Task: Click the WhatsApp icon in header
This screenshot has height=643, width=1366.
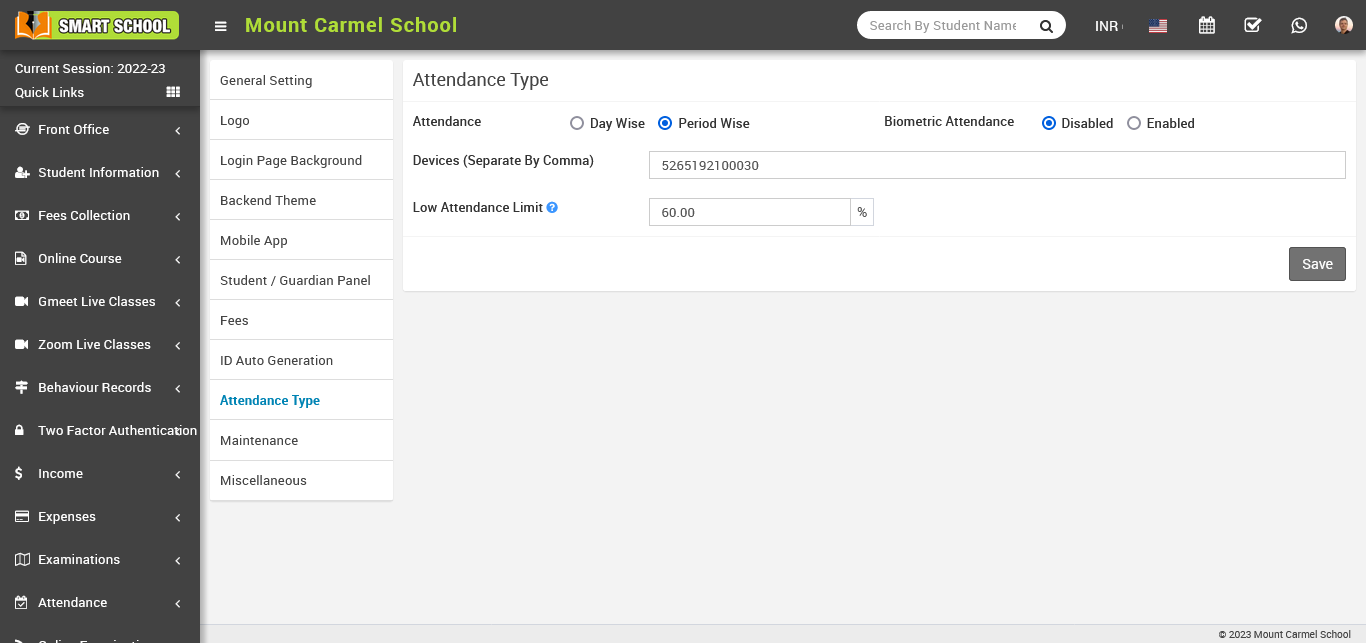Action: (x=1298, y=26)
